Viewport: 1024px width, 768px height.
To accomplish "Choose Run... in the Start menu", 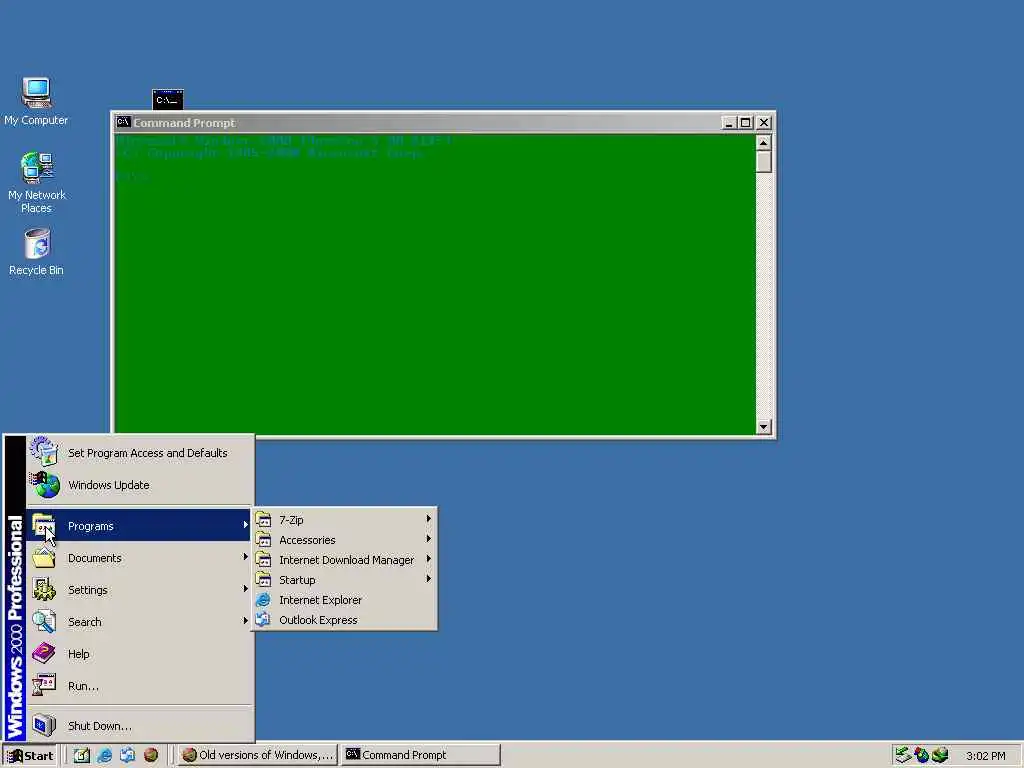I will click(139, 686).
